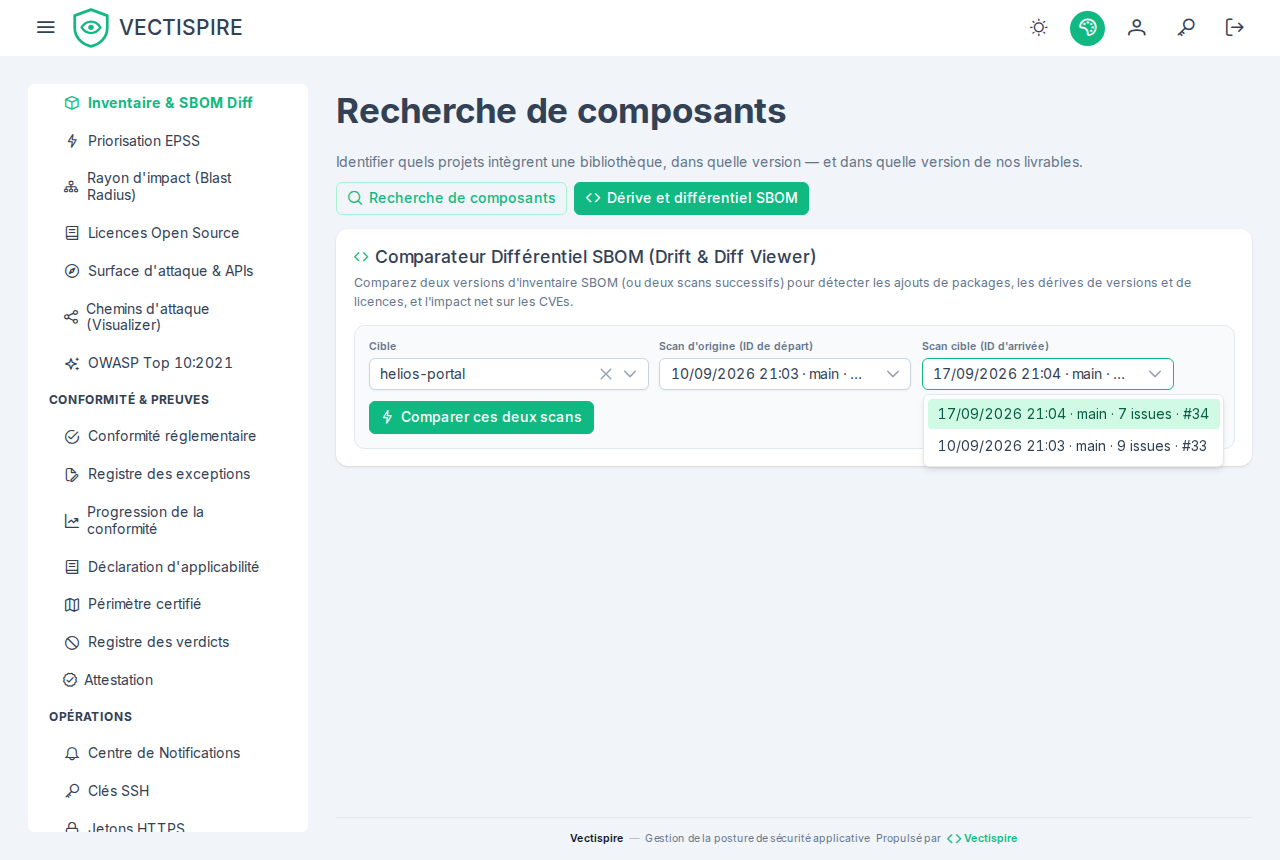Click the Recherche de composants page heading
1280x860 pixels.
[561, 111]
